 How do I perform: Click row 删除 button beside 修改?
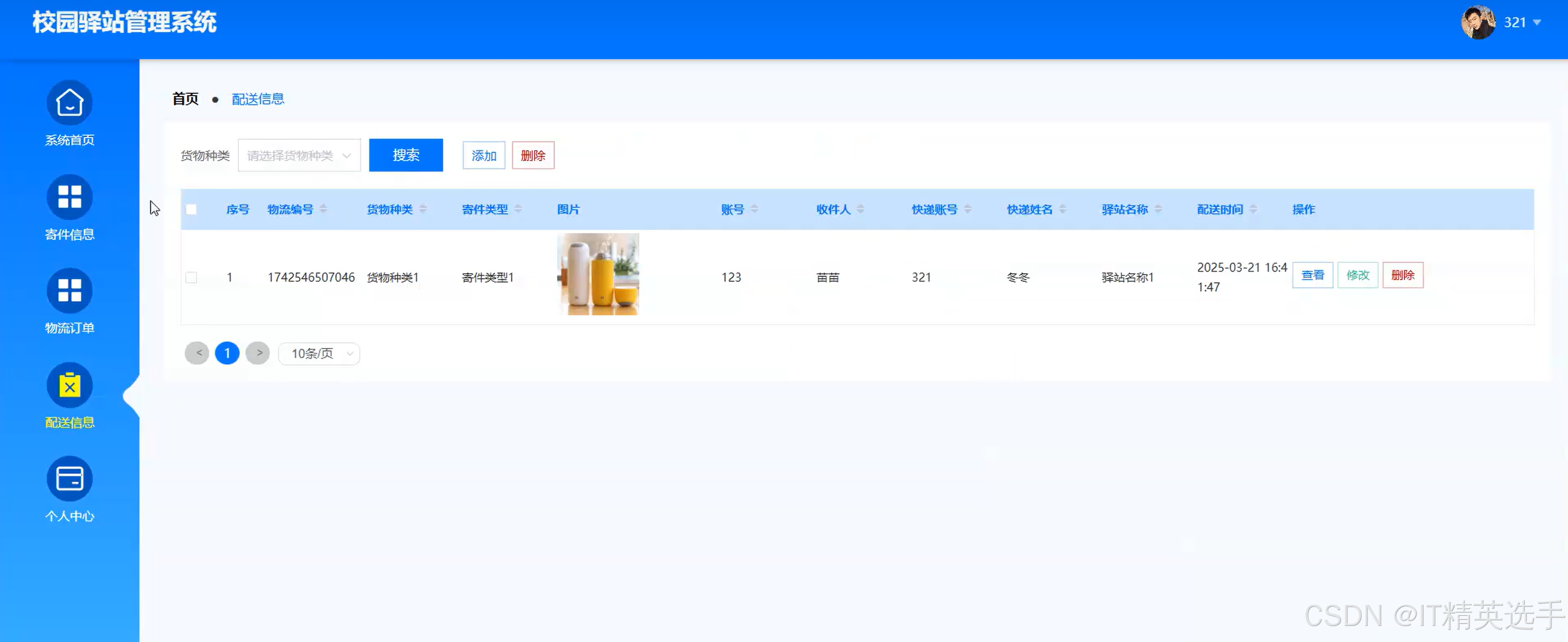(1403, 275)
